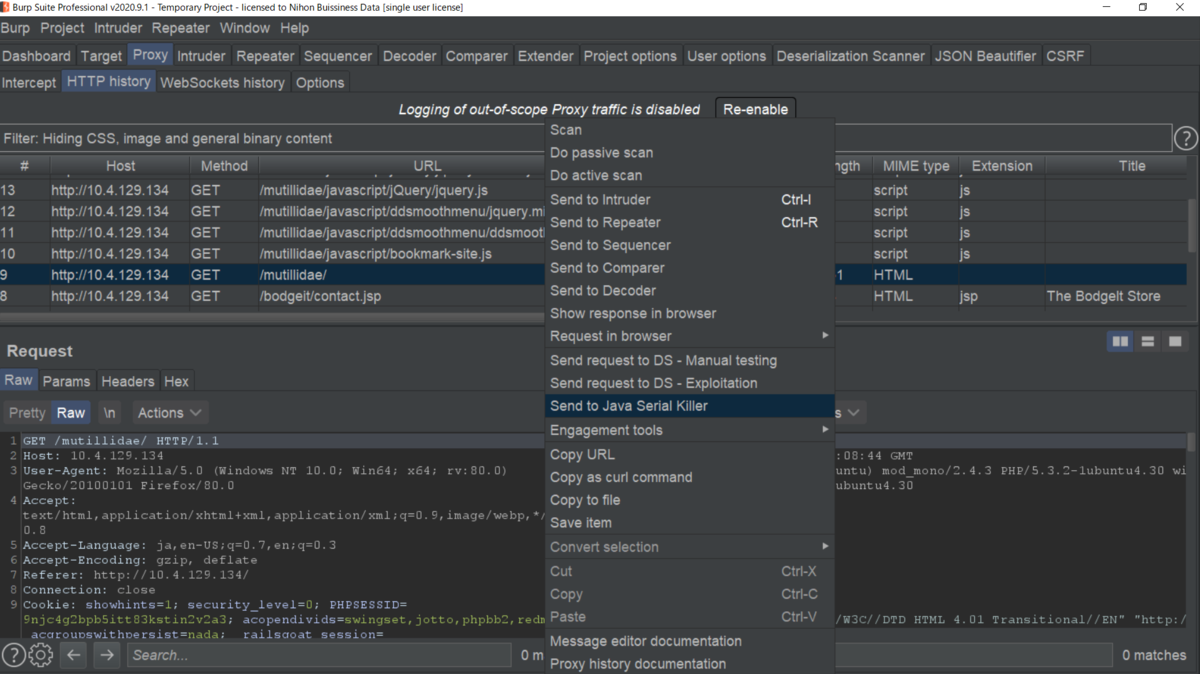Go to next search match arrow
Viewport: 1200px width, 674px height.
pos(107,655)
